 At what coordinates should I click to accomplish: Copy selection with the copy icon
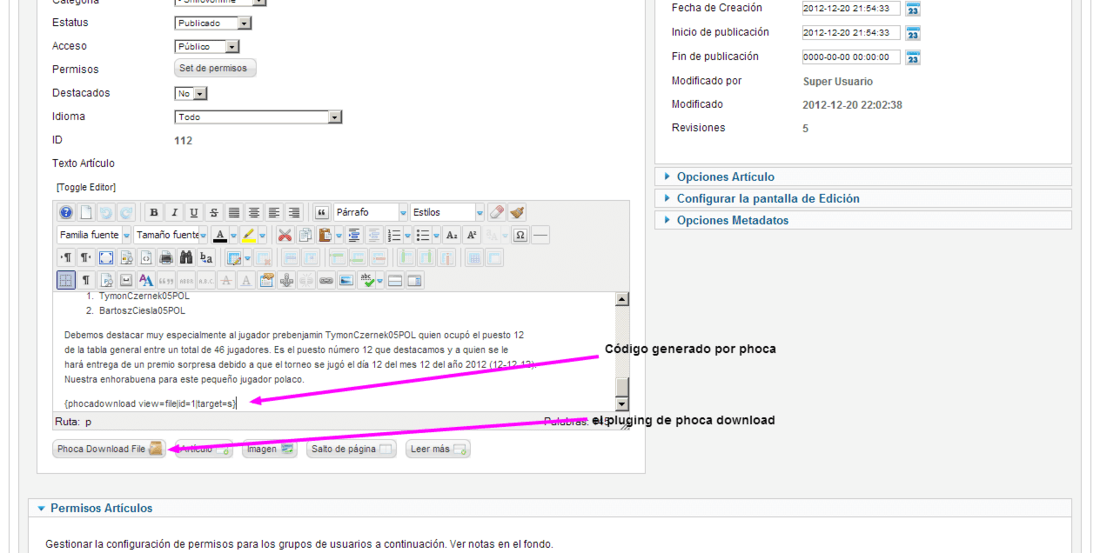point(305,235)
